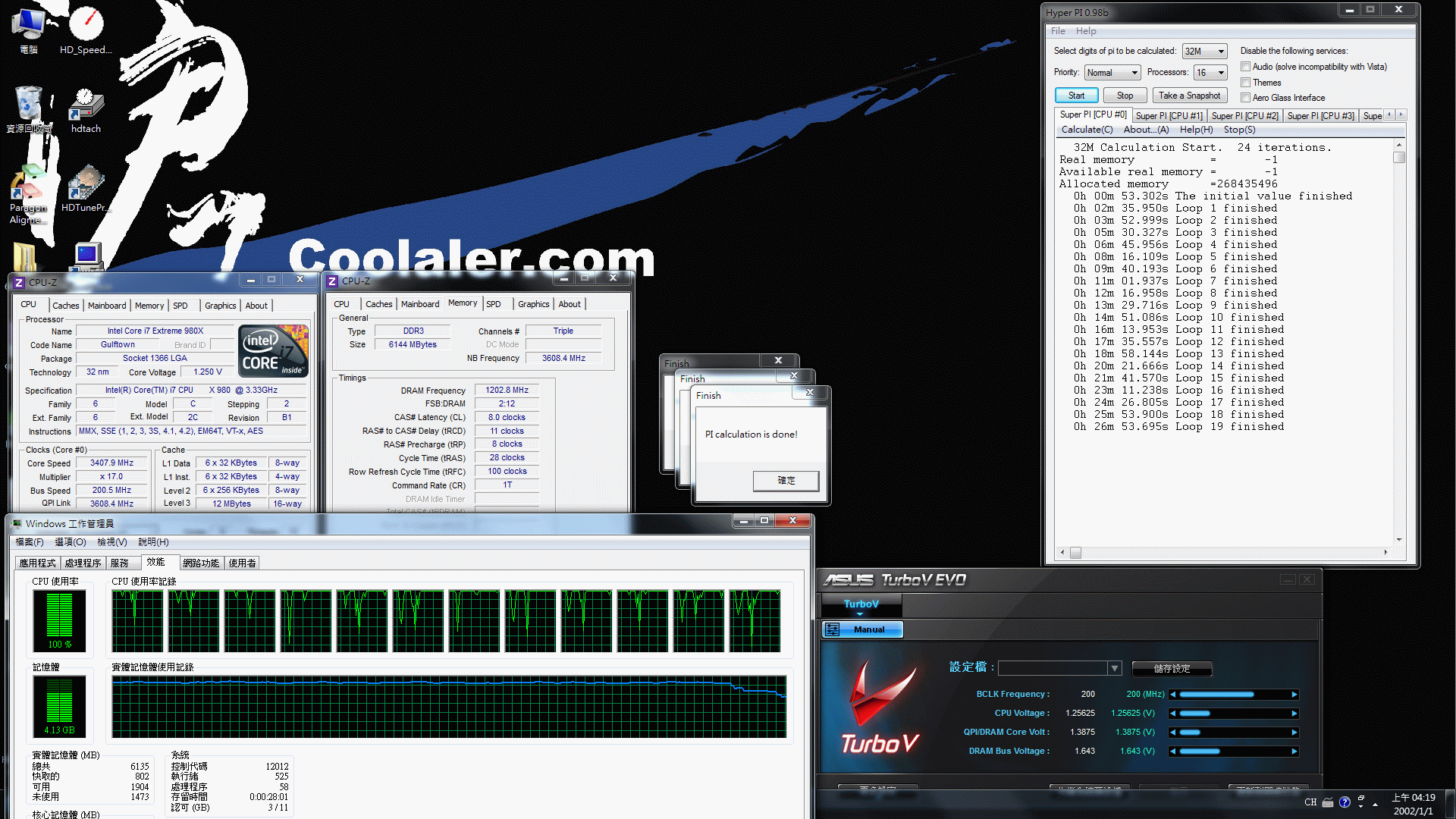Click the Intel Core i7 logo in CPU-Z
The width and height of the screenshot is (1456, 819).
point(273,351)
